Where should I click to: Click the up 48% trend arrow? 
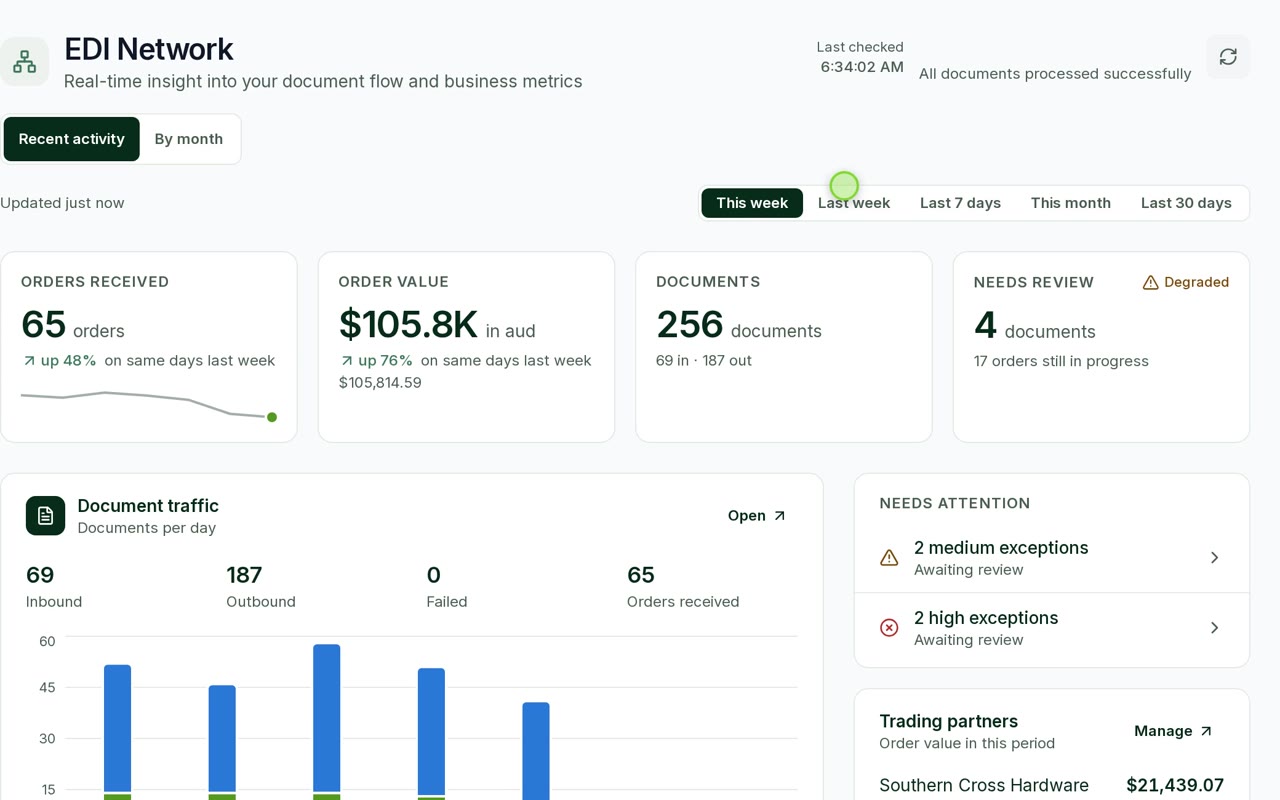coord(29,361)
